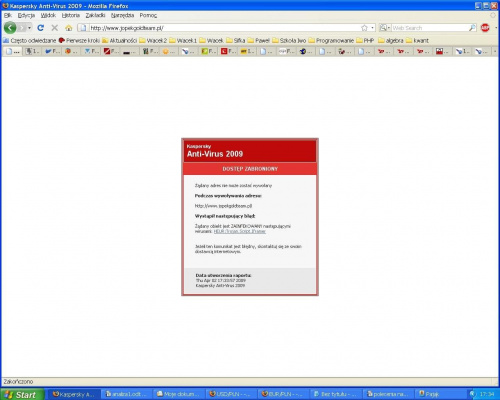
Task: Open the Zakładki menu
Action: [95, 15]
